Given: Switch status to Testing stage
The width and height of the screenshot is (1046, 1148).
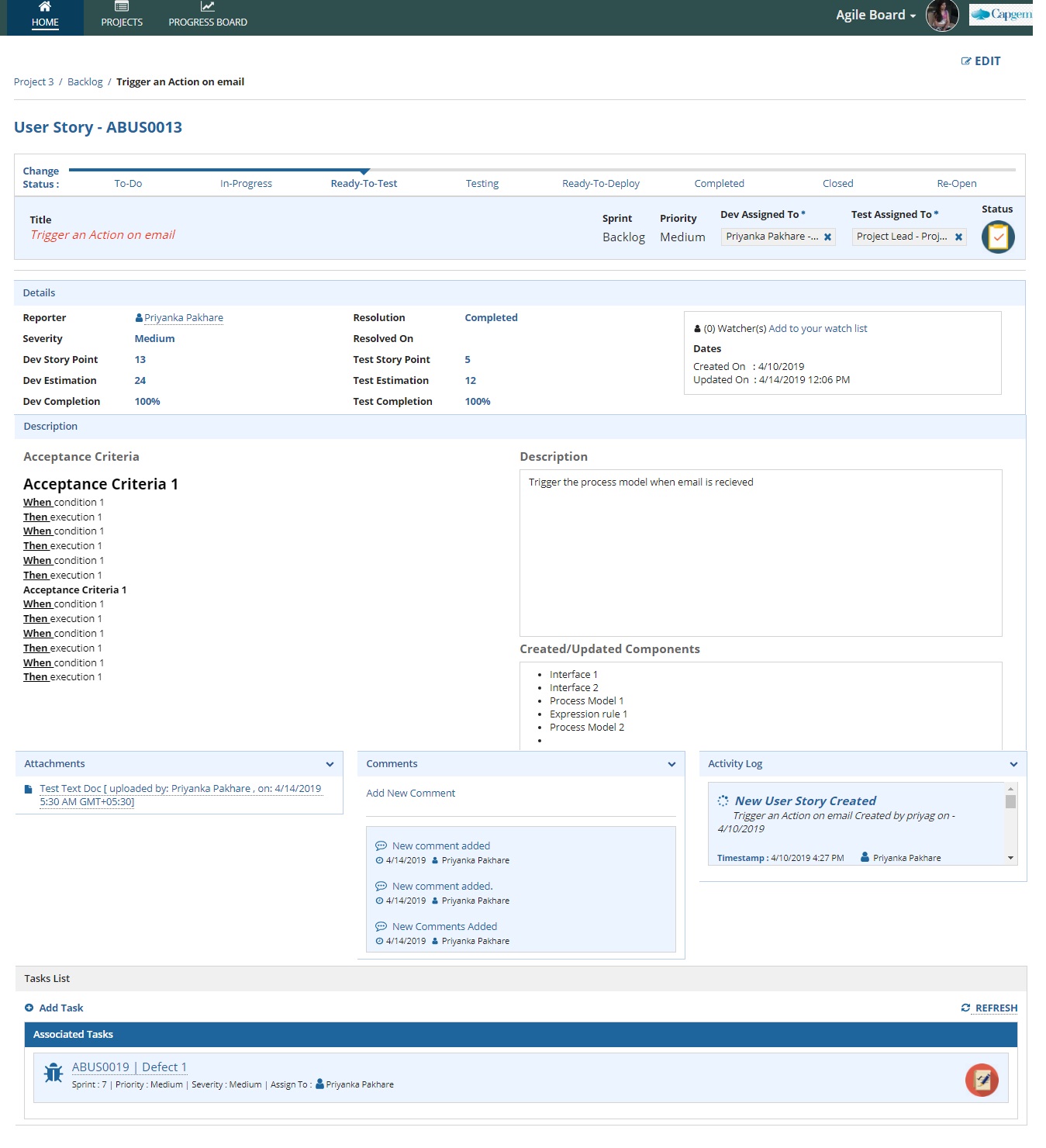Looking at the screenshot, I should [x=482, y=183].
